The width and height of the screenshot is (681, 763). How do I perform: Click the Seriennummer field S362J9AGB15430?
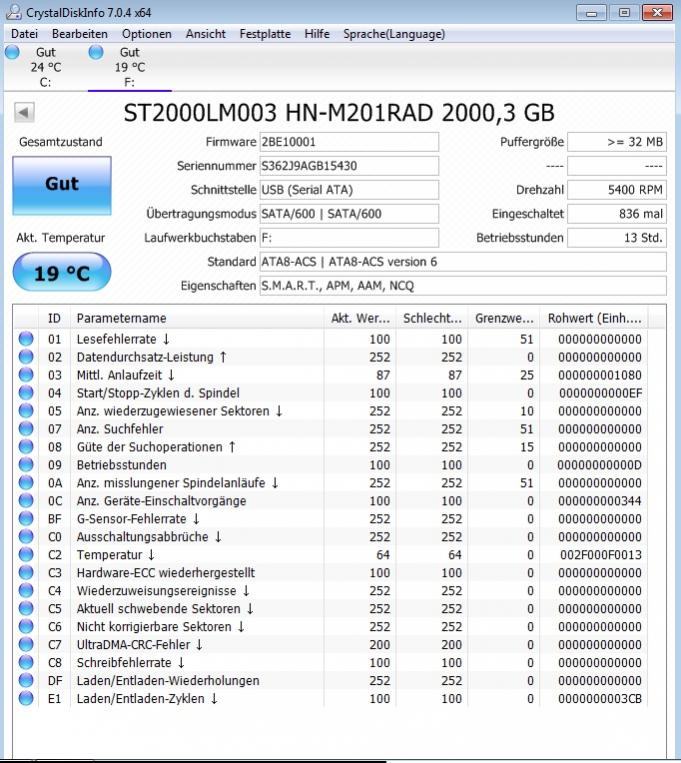pyautogui.click(x=349, y=166)
